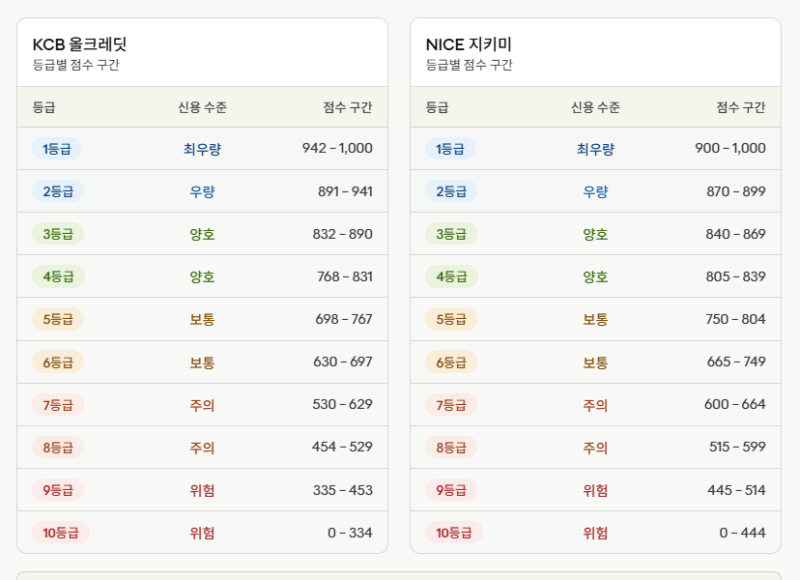Click the 665 – 749 score range
Viewport: 800px width, 580px height.
pos(736,362)
